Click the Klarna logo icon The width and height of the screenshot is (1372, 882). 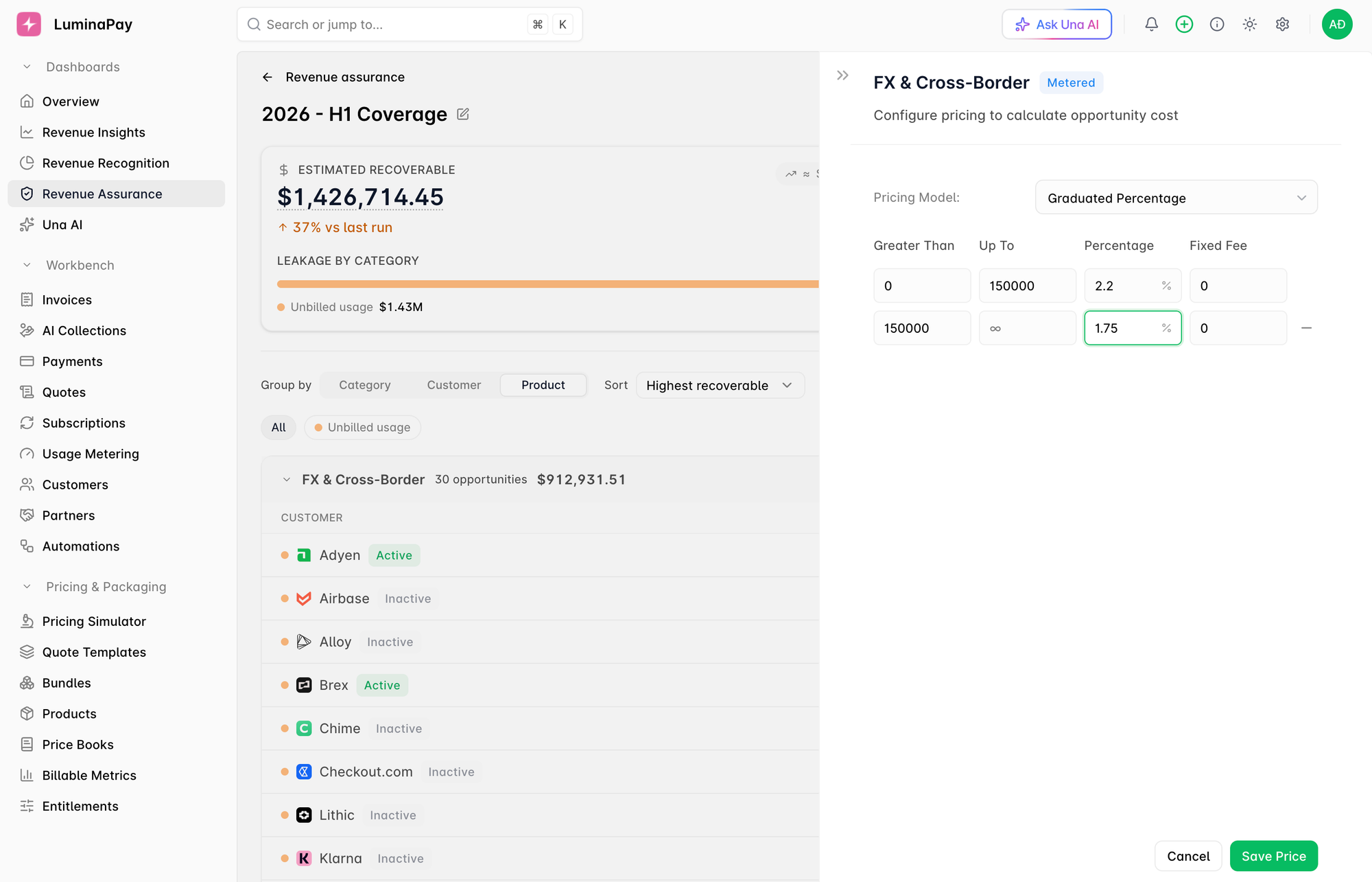pyautogui.click(x=304, y=858)
